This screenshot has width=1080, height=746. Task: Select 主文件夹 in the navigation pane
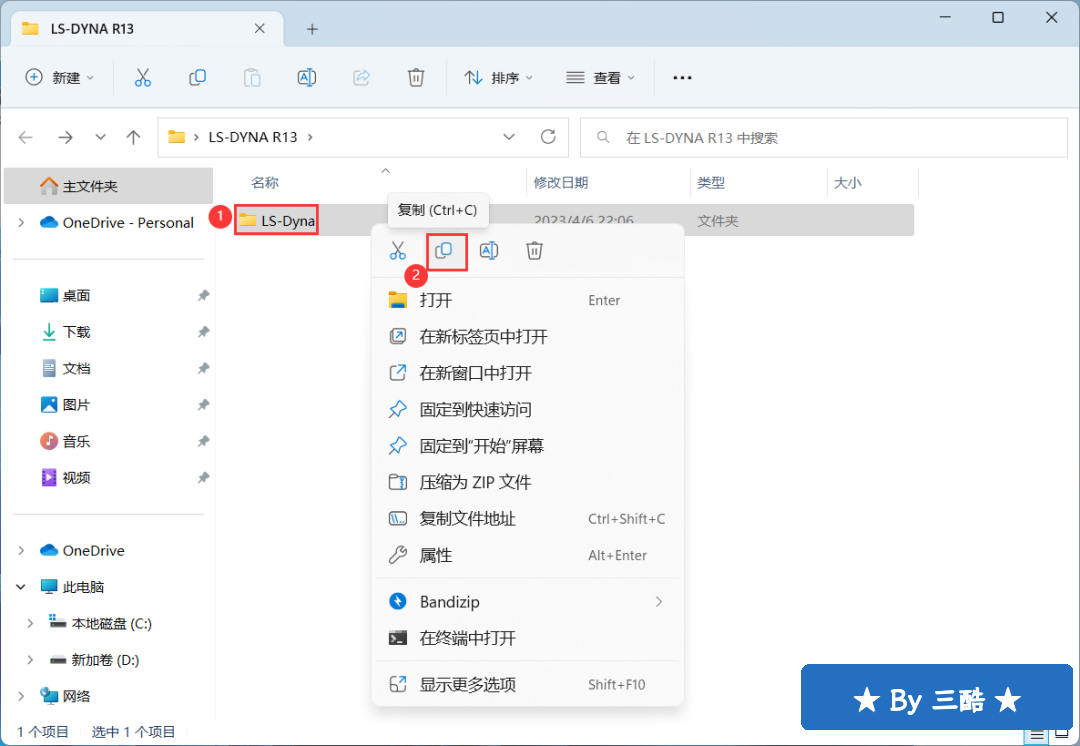[x=108, y=186]
